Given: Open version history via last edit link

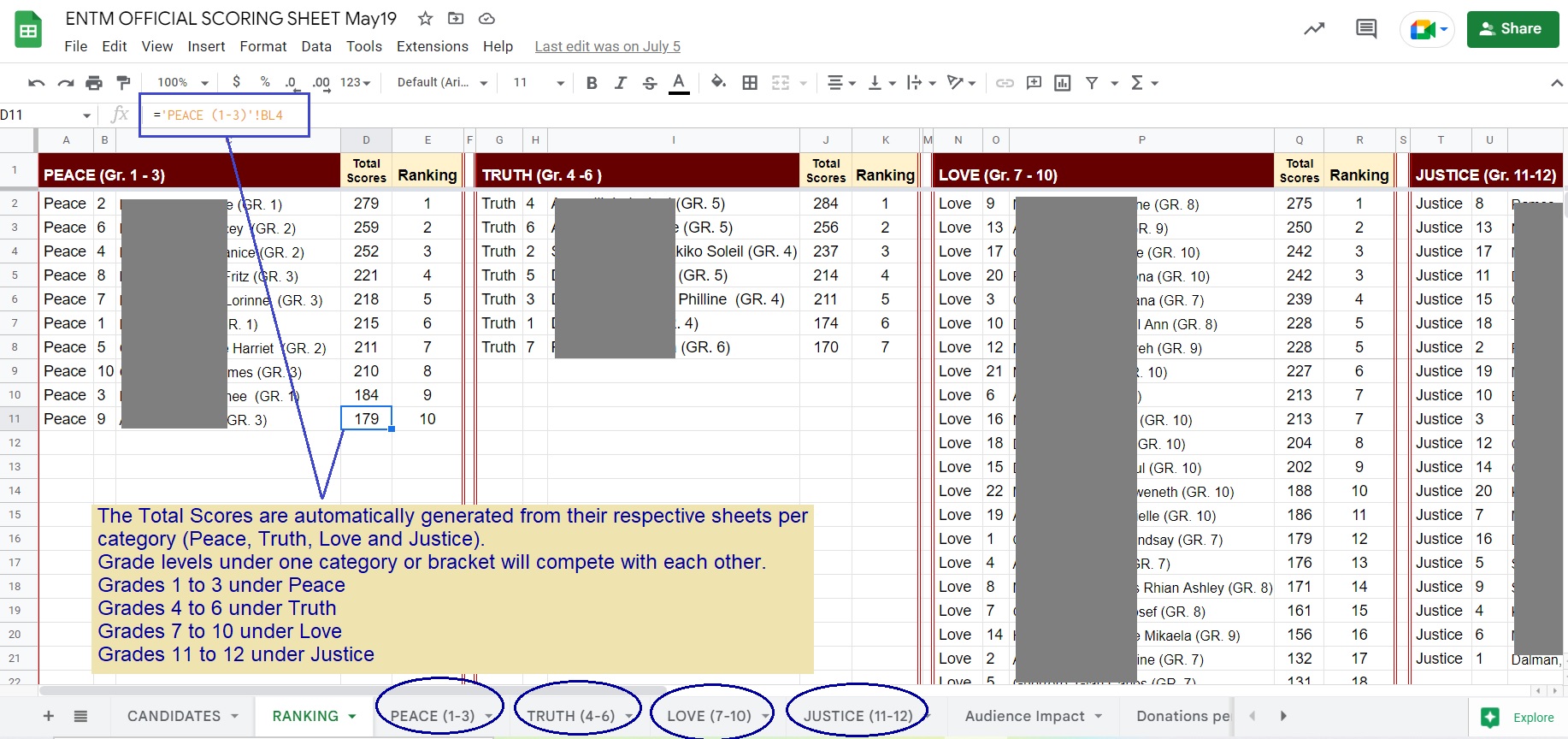Looking at the screenshot, I should (608, 46).
